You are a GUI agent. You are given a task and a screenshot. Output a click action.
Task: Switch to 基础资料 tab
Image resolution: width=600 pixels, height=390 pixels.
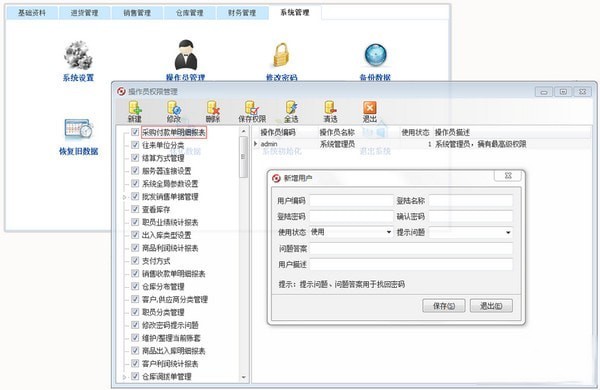32,13
